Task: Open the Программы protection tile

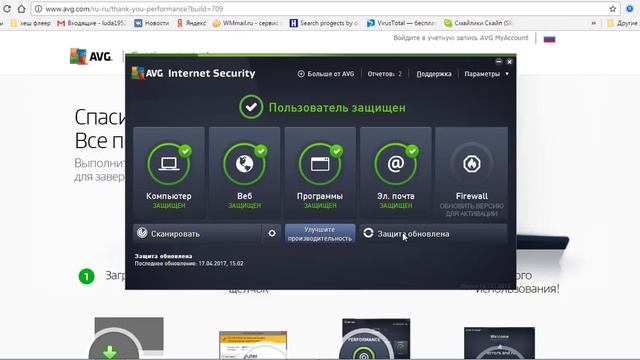Action: (x=320, y=173)
